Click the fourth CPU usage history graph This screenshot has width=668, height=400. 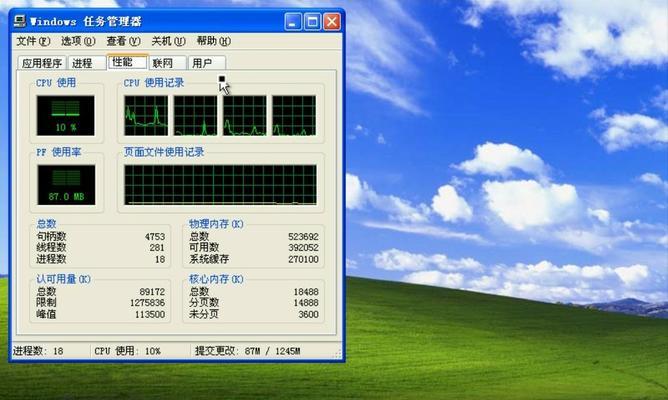(294, 115)
